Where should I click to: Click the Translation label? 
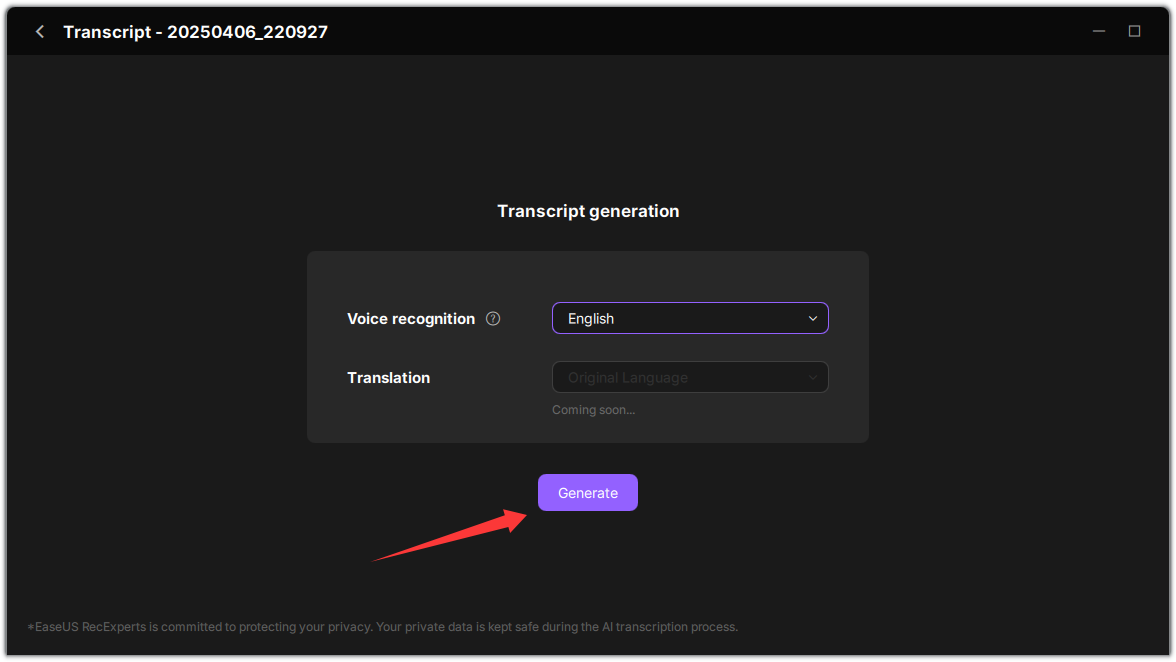[388, 378]
